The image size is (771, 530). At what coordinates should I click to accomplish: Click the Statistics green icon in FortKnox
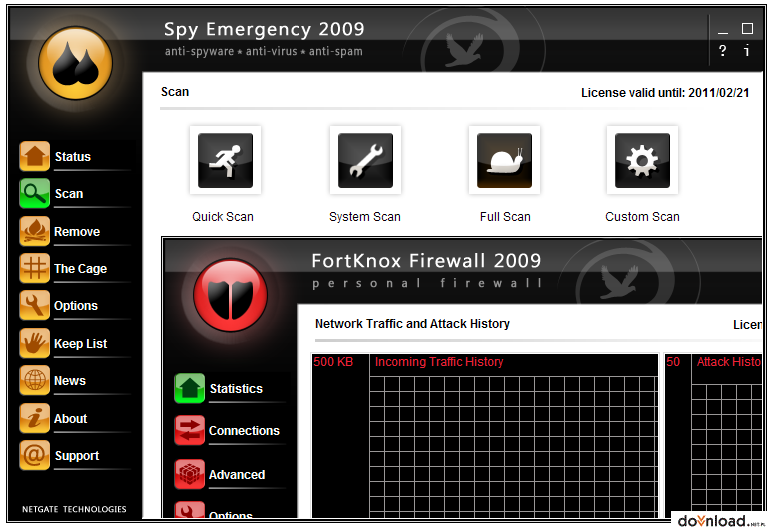pyautogui.click(x=189, y=388)
